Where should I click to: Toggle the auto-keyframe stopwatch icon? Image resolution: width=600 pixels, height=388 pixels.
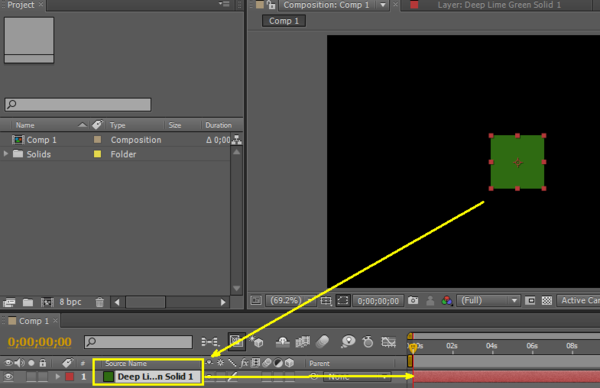368,341
